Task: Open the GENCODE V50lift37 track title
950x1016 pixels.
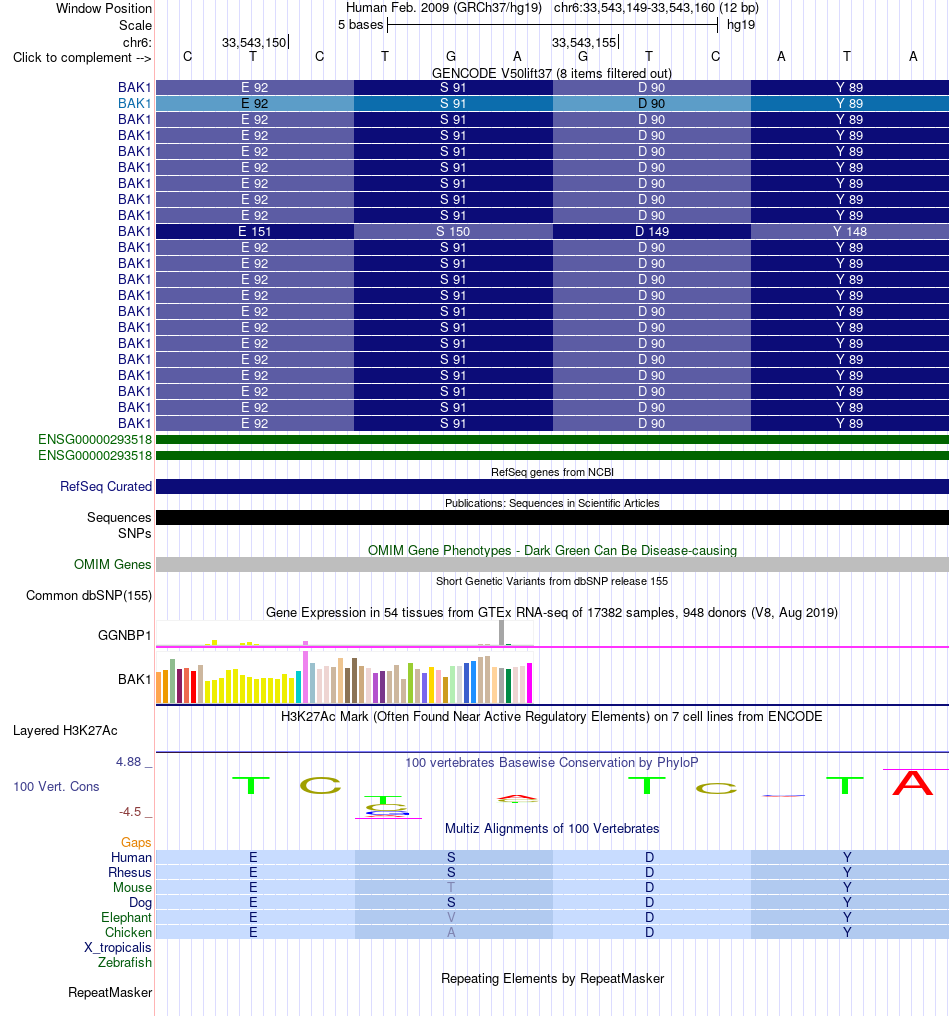Action: pyautogui.click(x=551, y=73)
